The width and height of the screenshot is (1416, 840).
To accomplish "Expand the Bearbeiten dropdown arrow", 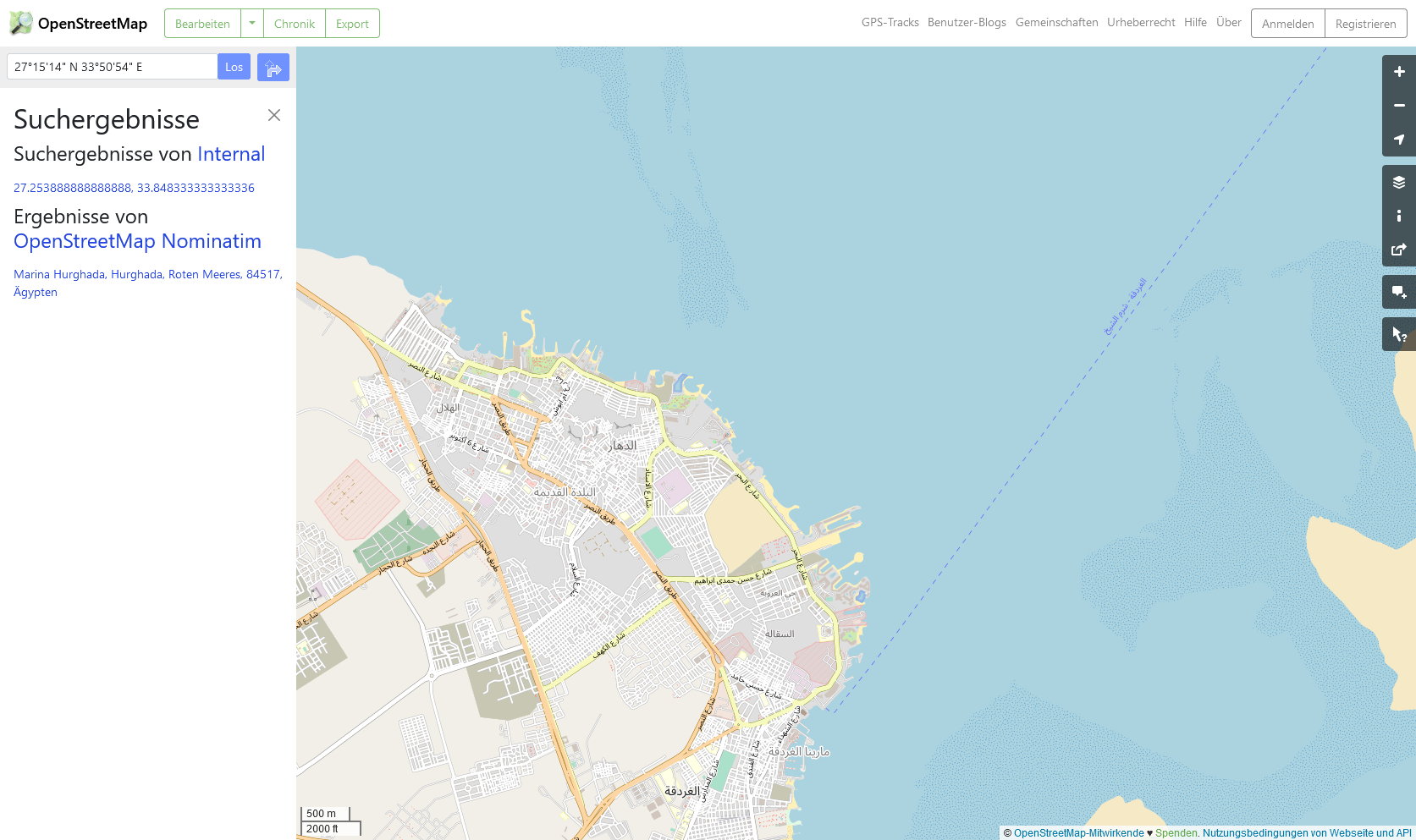I will (252, 24).
